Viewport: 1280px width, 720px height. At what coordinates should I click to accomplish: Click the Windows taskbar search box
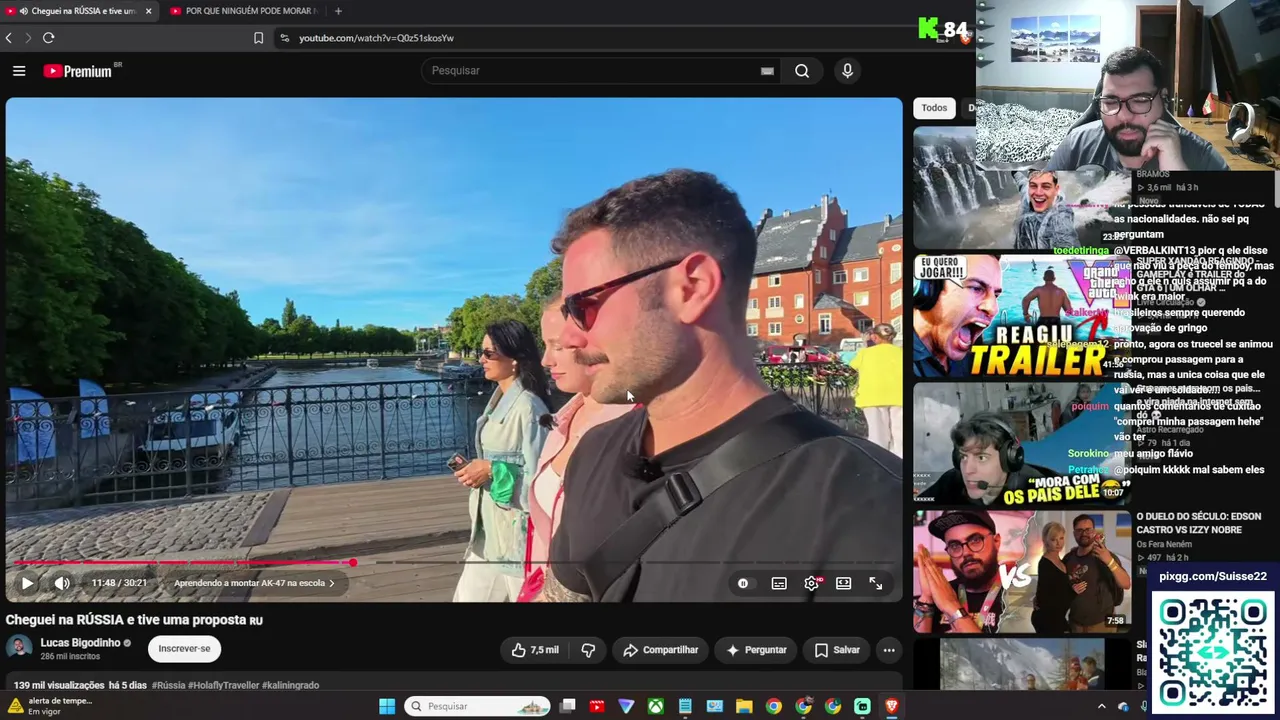click(477, 706)
